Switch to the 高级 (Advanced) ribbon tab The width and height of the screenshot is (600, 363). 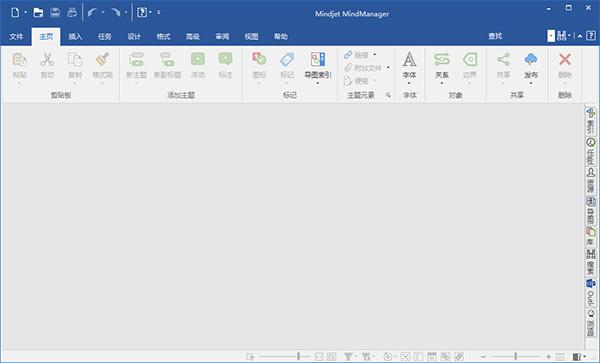tap(193, 36)
